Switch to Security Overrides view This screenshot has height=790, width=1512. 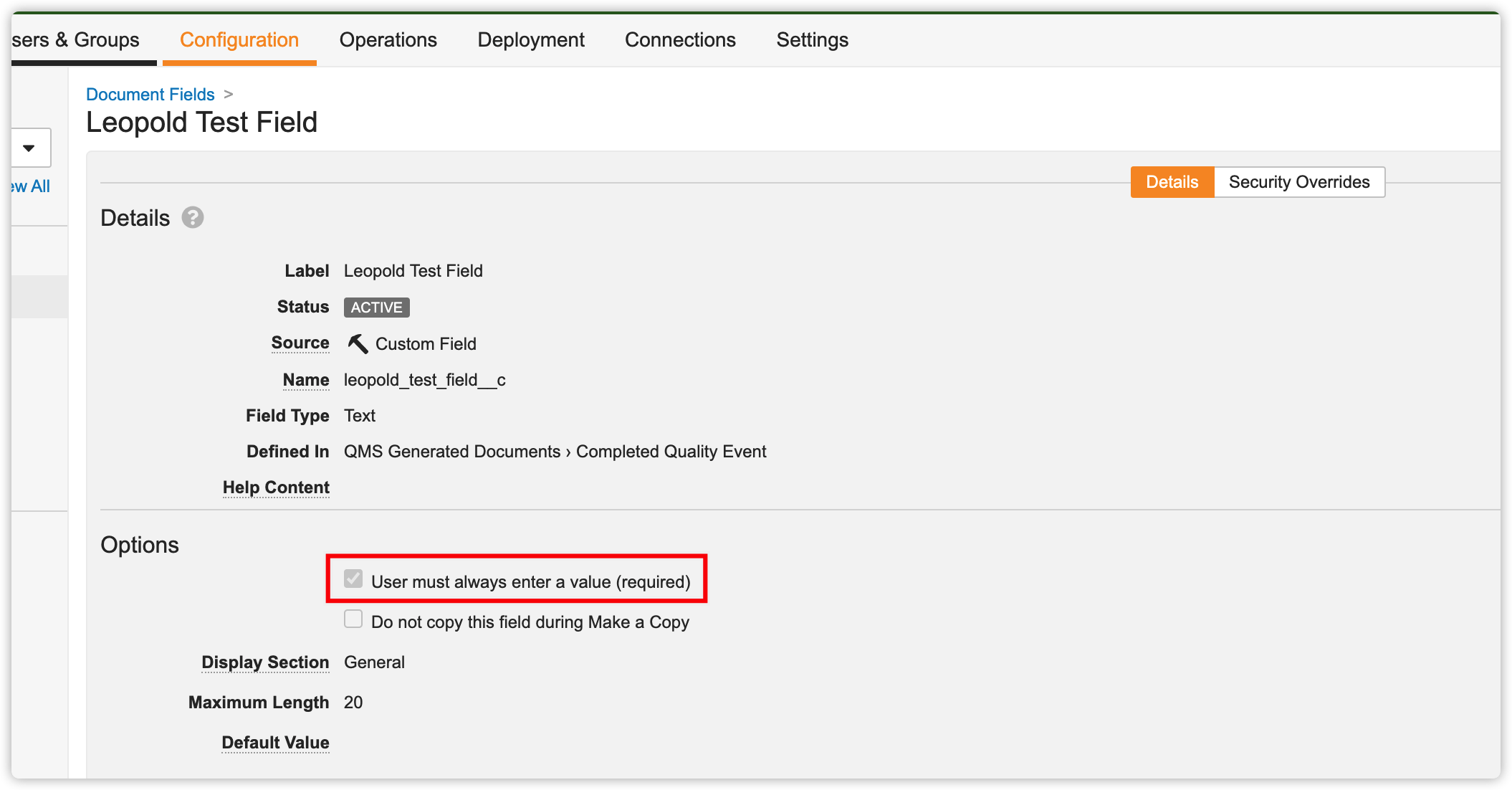click(x=1298, y=182)
